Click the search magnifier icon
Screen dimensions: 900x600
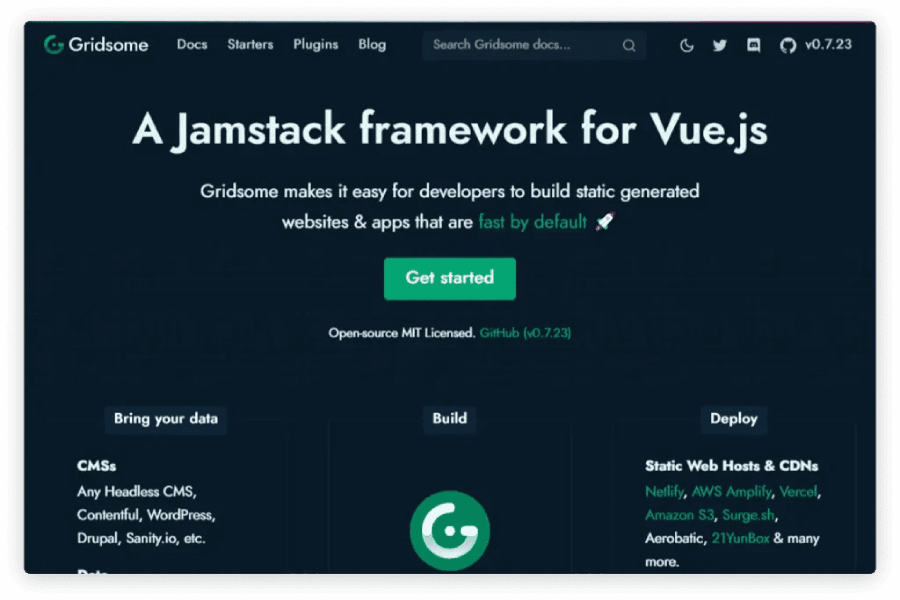[x=629, y=45]
